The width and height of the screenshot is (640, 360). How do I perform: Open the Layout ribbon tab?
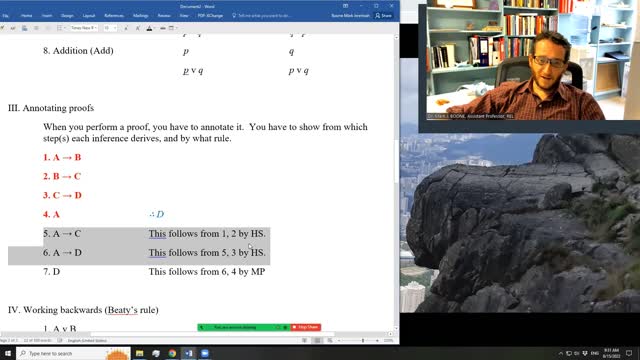pyautogui.click(x=89, y=16)
